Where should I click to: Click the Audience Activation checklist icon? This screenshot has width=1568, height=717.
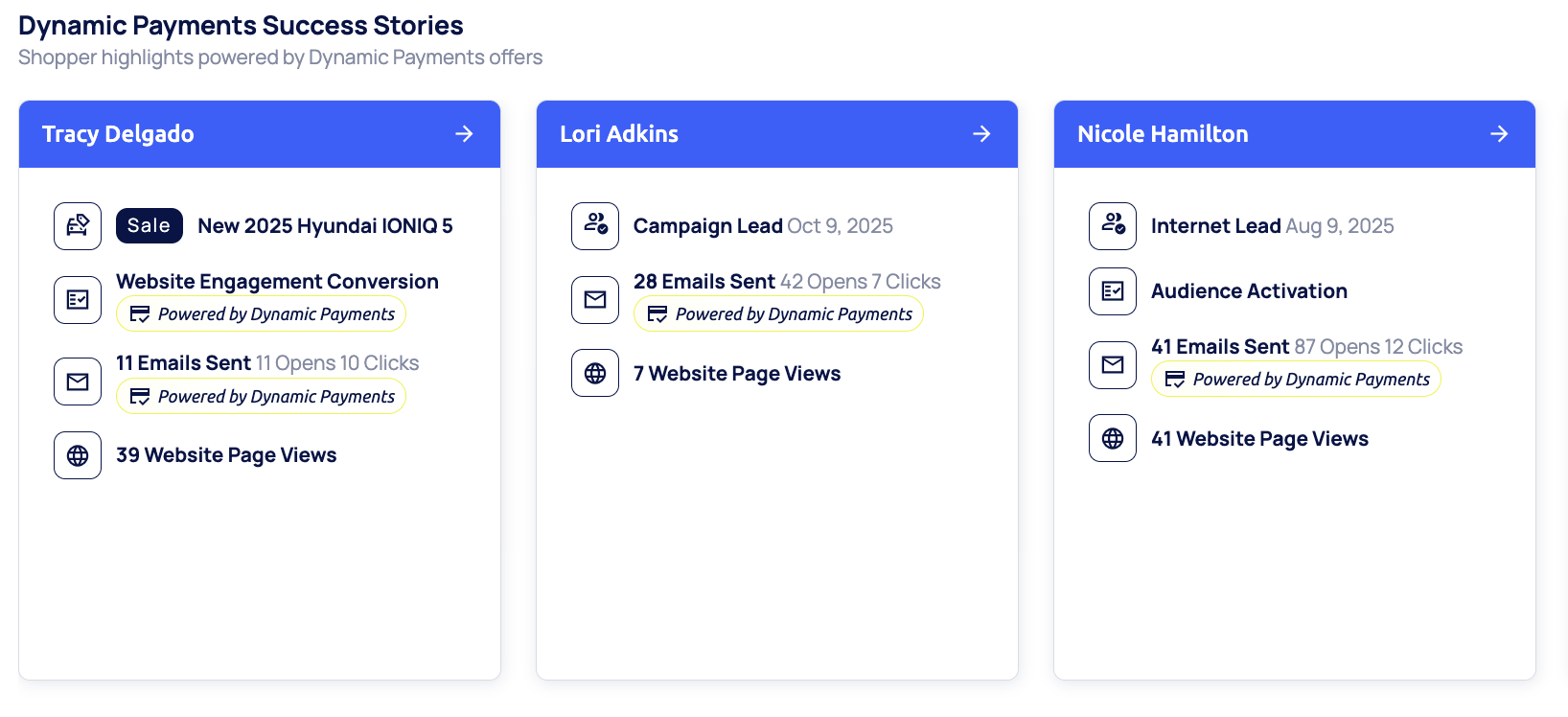click(x=1113, y=291)
